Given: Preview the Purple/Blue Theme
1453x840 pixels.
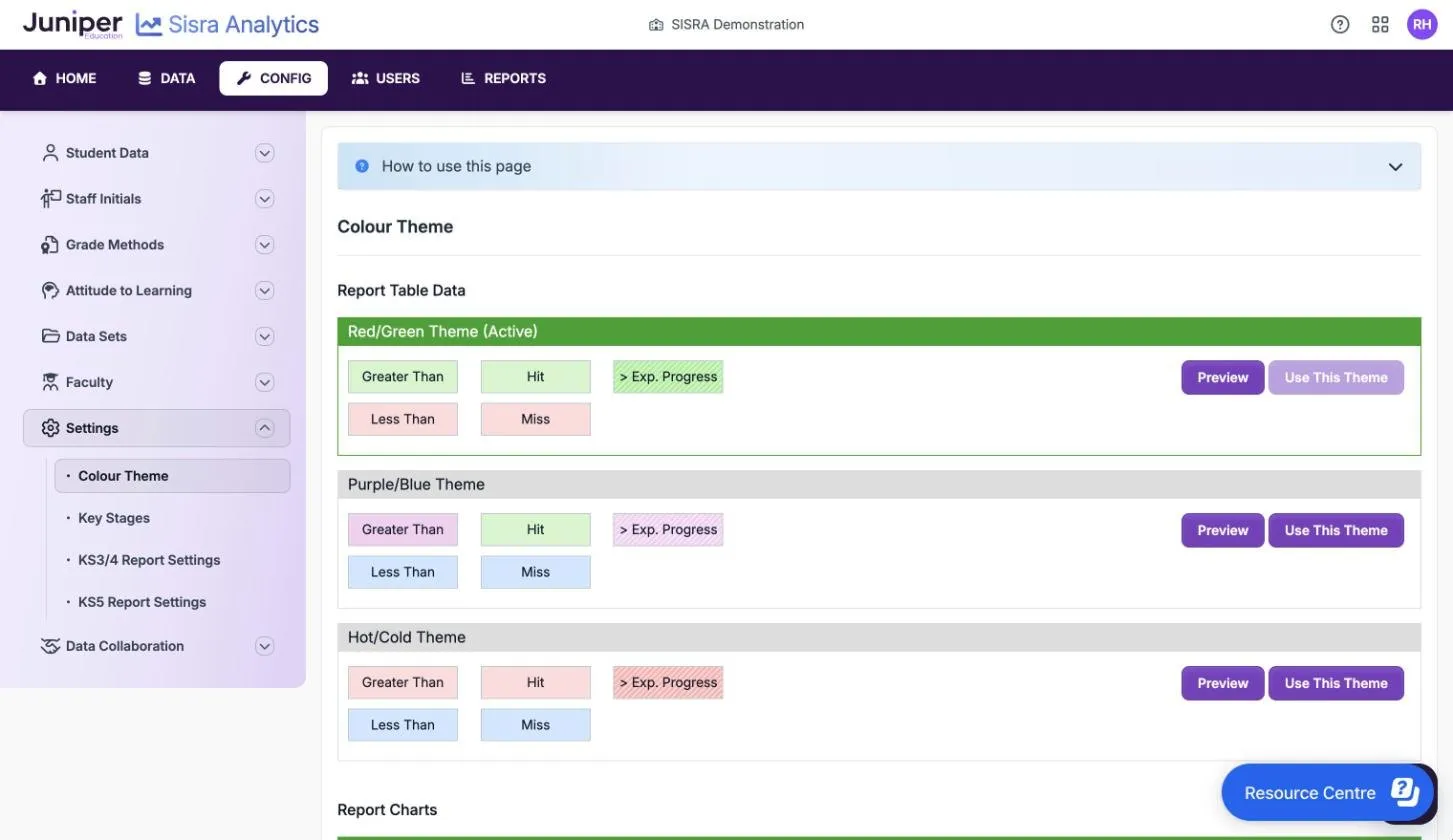Looking at the screenshot, I should (1222, 530).
